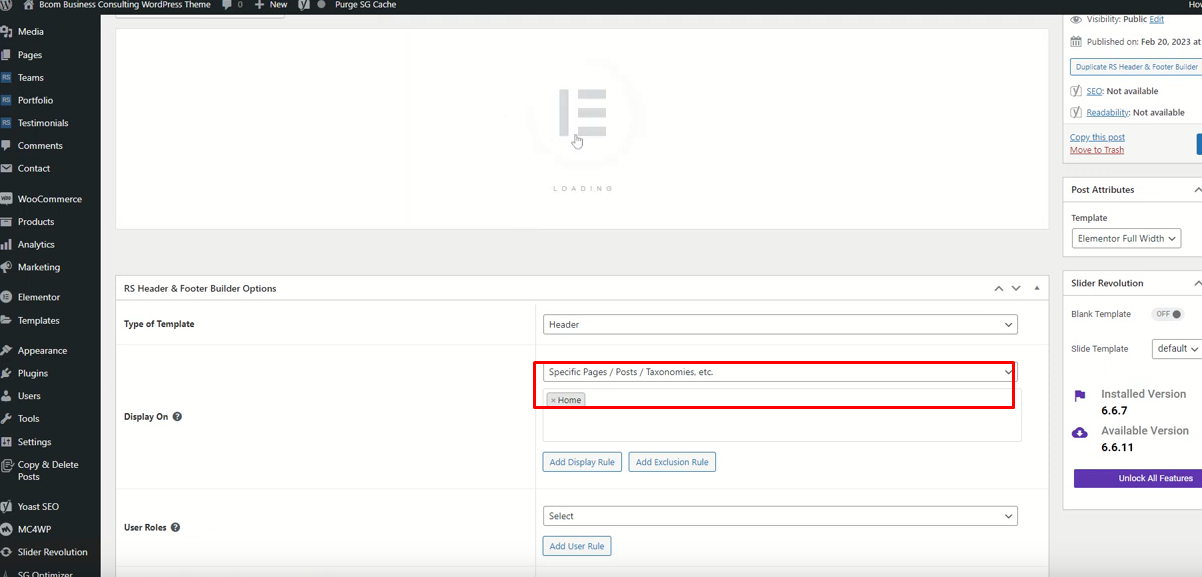Click the User Roles help icon
The height and width of the screenshot is (577, 1202).
175,527
